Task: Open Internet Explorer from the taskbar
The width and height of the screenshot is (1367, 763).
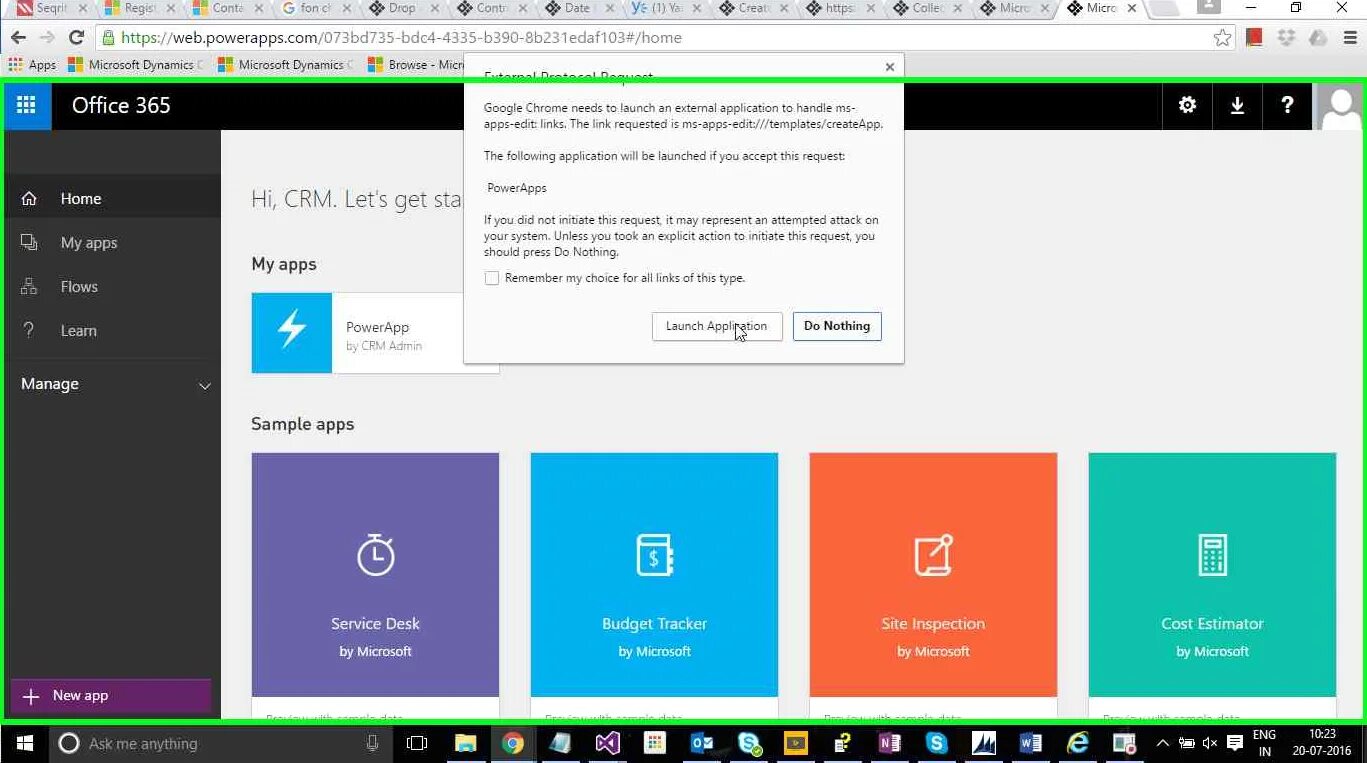Action: coord(1077,743)
